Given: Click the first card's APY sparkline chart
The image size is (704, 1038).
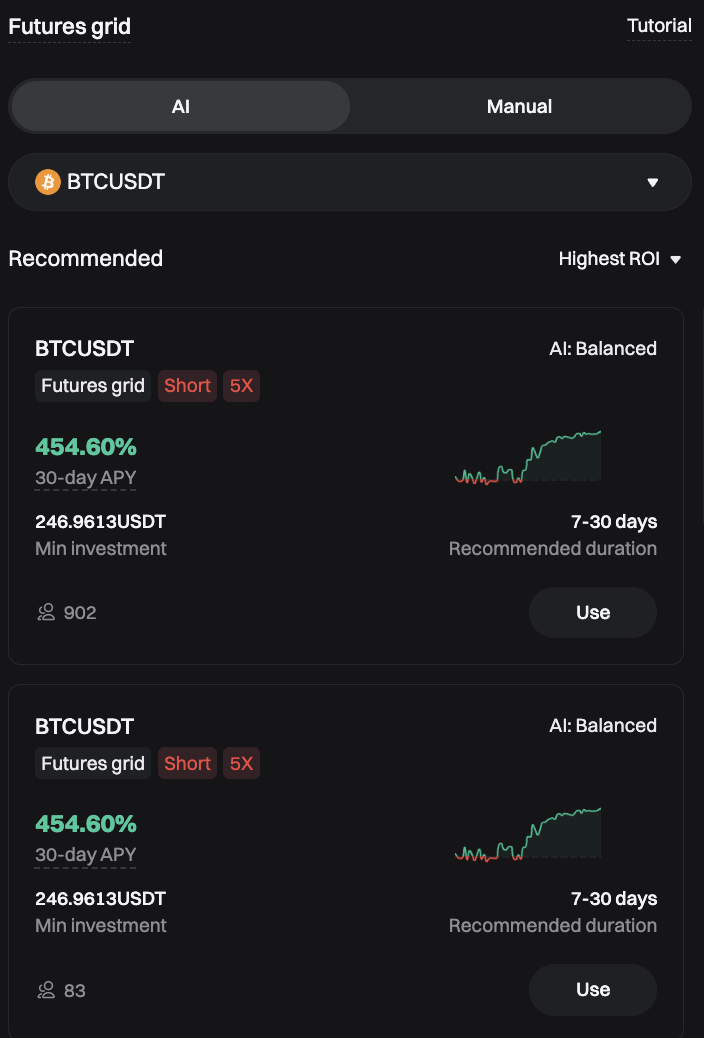Looking at the screenshot, I should click(528, 458).
